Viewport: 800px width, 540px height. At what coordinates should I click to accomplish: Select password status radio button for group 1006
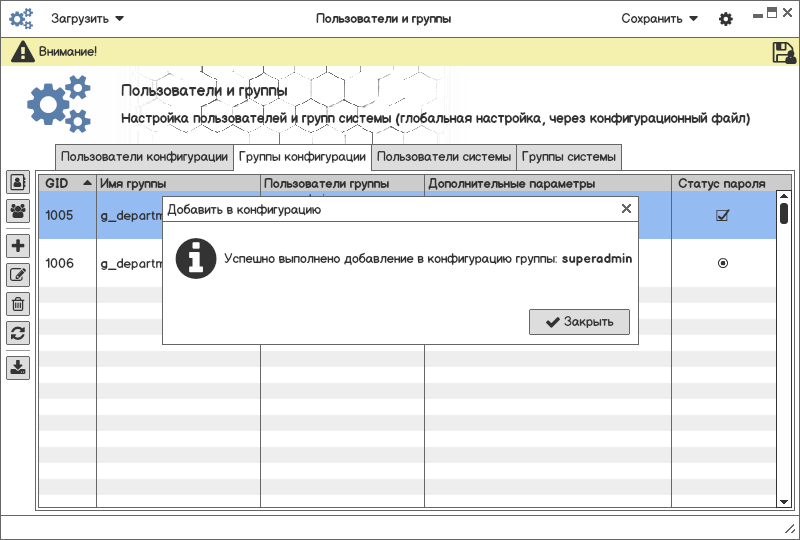(x=722, y=263)
